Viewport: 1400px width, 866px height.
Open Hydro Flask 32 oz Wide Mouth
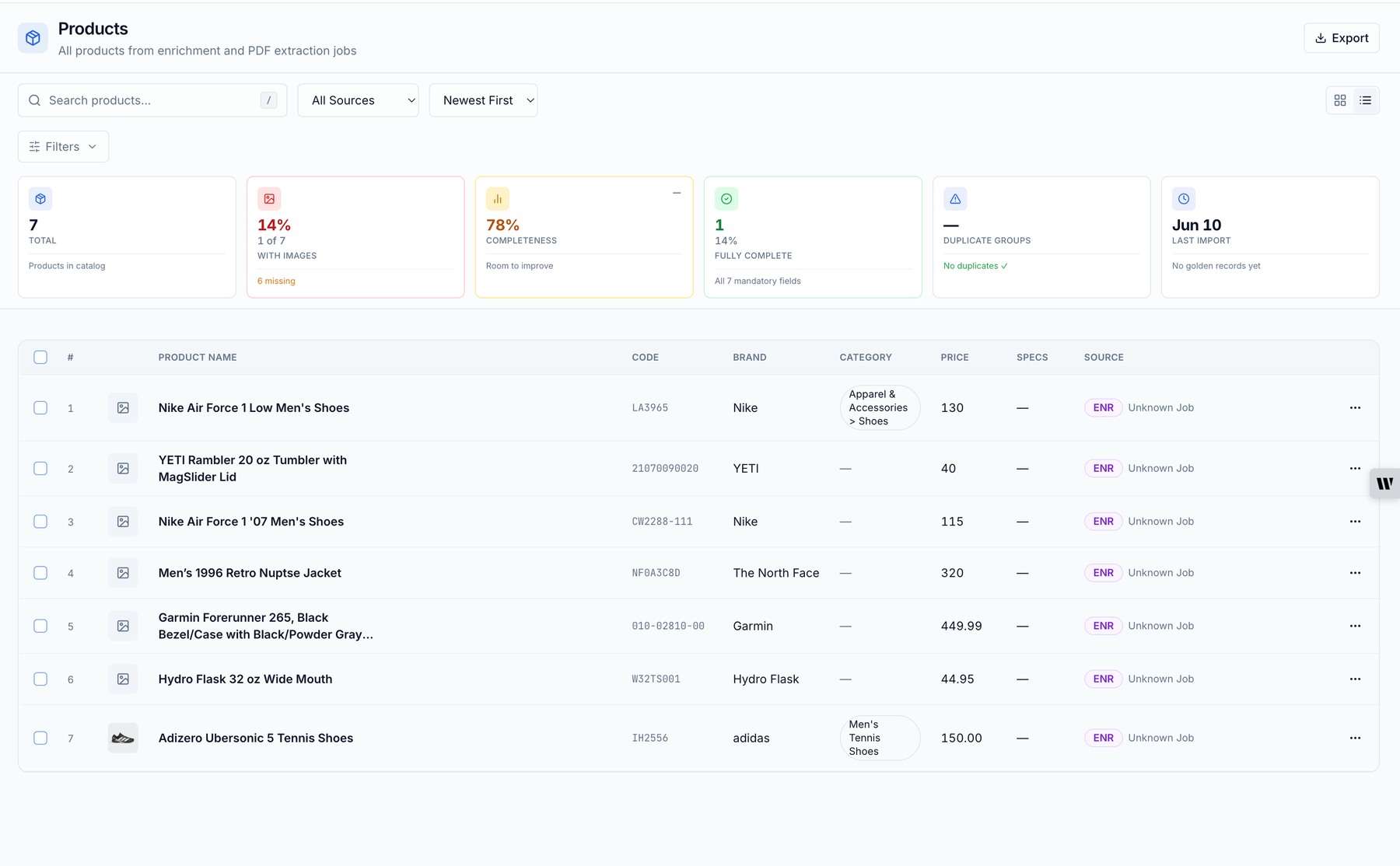pyautogui.click(x=245, y=679)
